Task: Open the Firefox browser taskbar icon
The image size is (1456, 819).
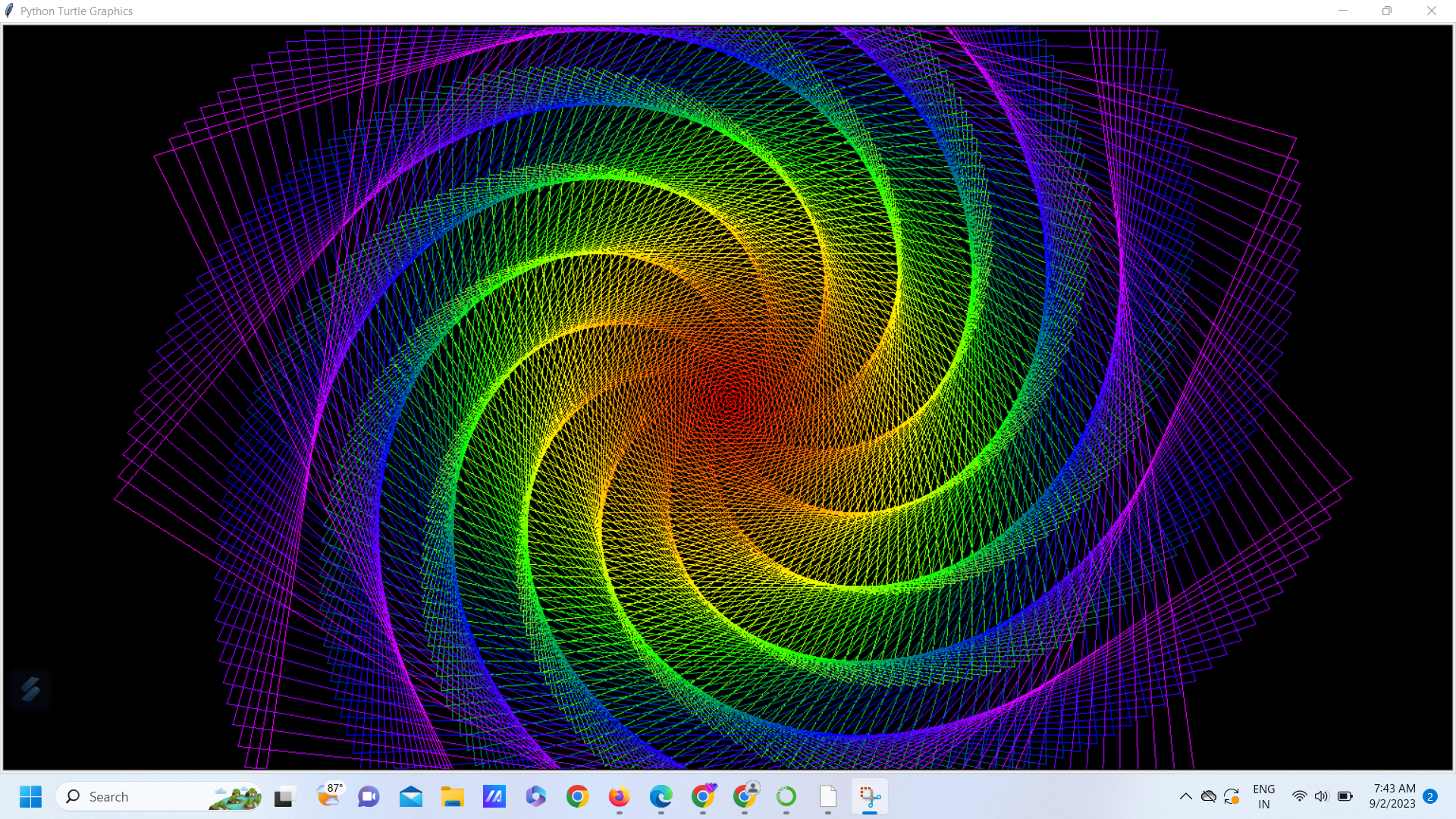Action: click(x=620, y=796)
